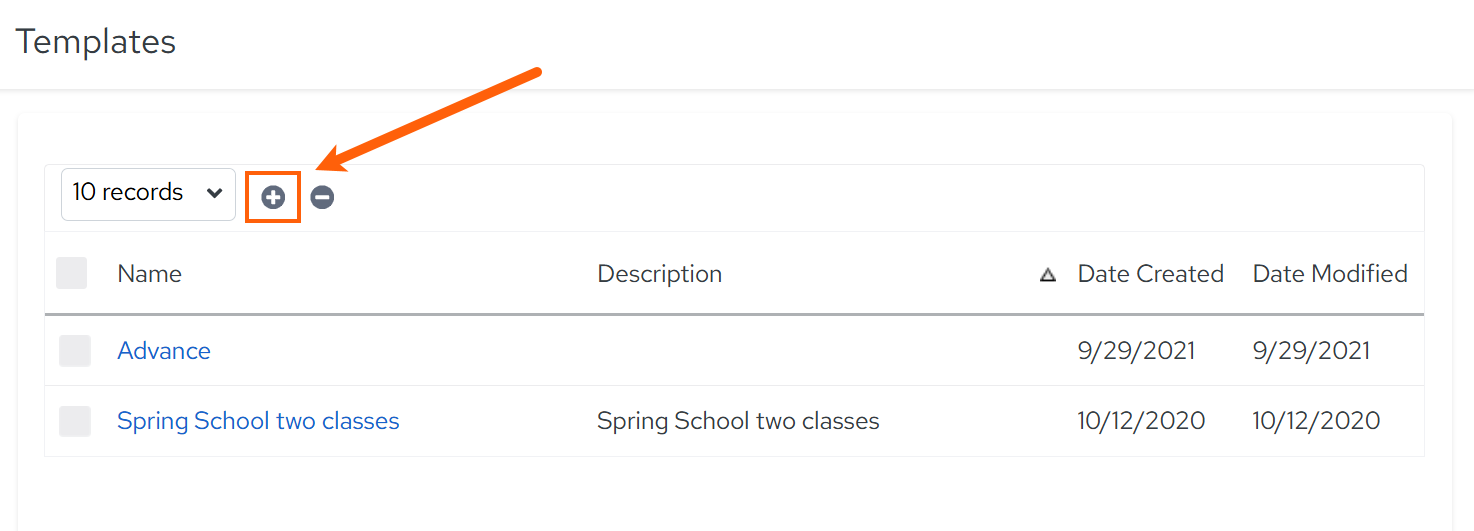The height and width of the screenshot is (531, 1474).
Task: Click Advance row's Date Modified 9/29/2021 cell
Action: point(1311,351)
